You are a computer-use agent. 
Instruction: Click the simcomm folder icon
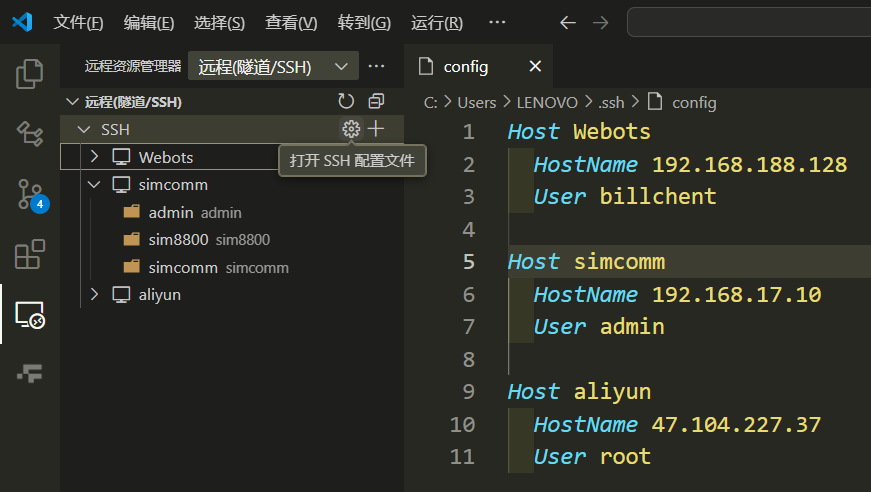(132, 267)
